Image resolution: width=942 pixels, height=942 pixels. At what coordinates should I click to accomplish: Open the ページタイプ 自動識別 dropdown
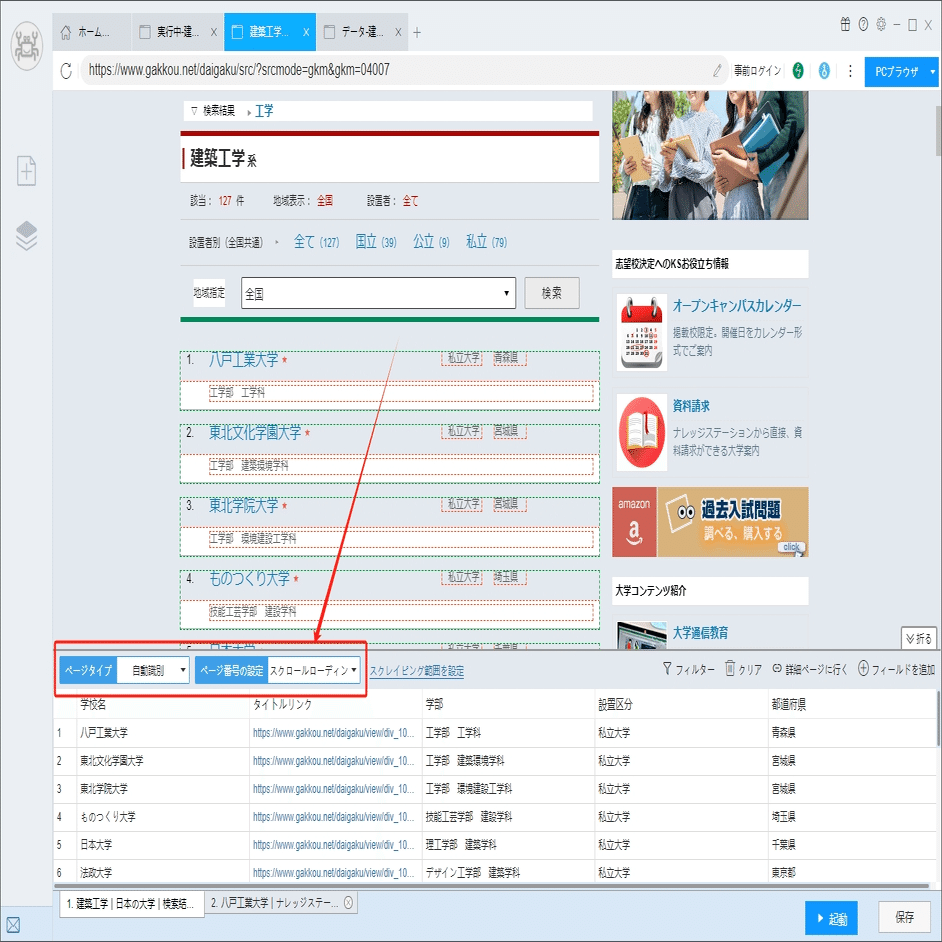153,670
